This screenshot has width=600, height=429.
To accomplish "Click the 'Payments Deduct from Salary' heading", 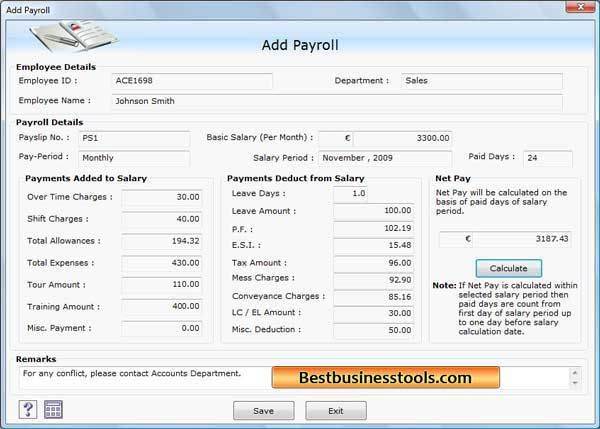I will [295, 178].
